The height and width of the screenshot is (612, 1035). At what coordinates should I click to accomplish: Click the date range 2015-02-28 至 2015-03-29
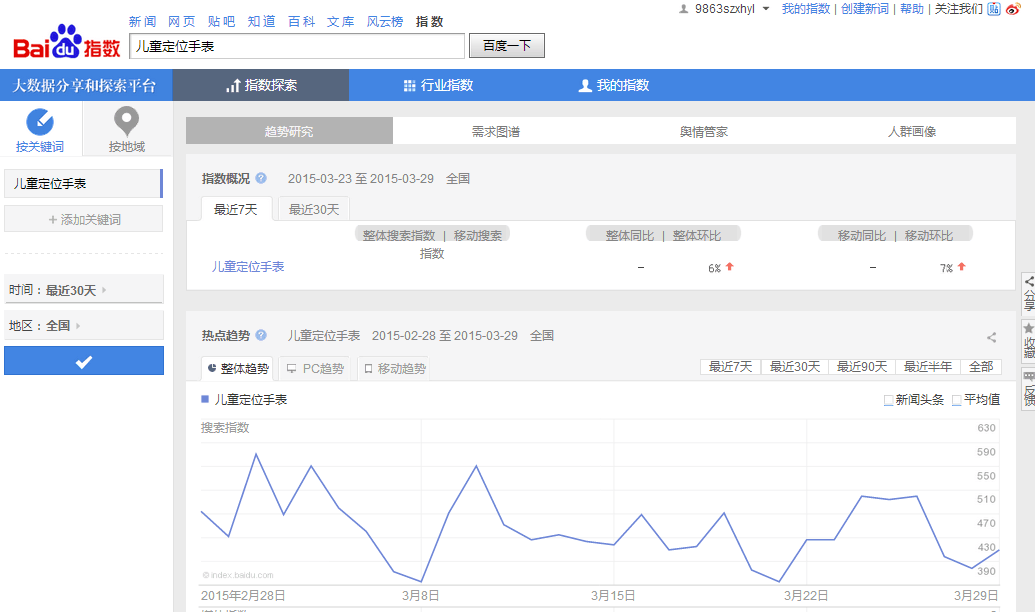click(x=445, y=335)
